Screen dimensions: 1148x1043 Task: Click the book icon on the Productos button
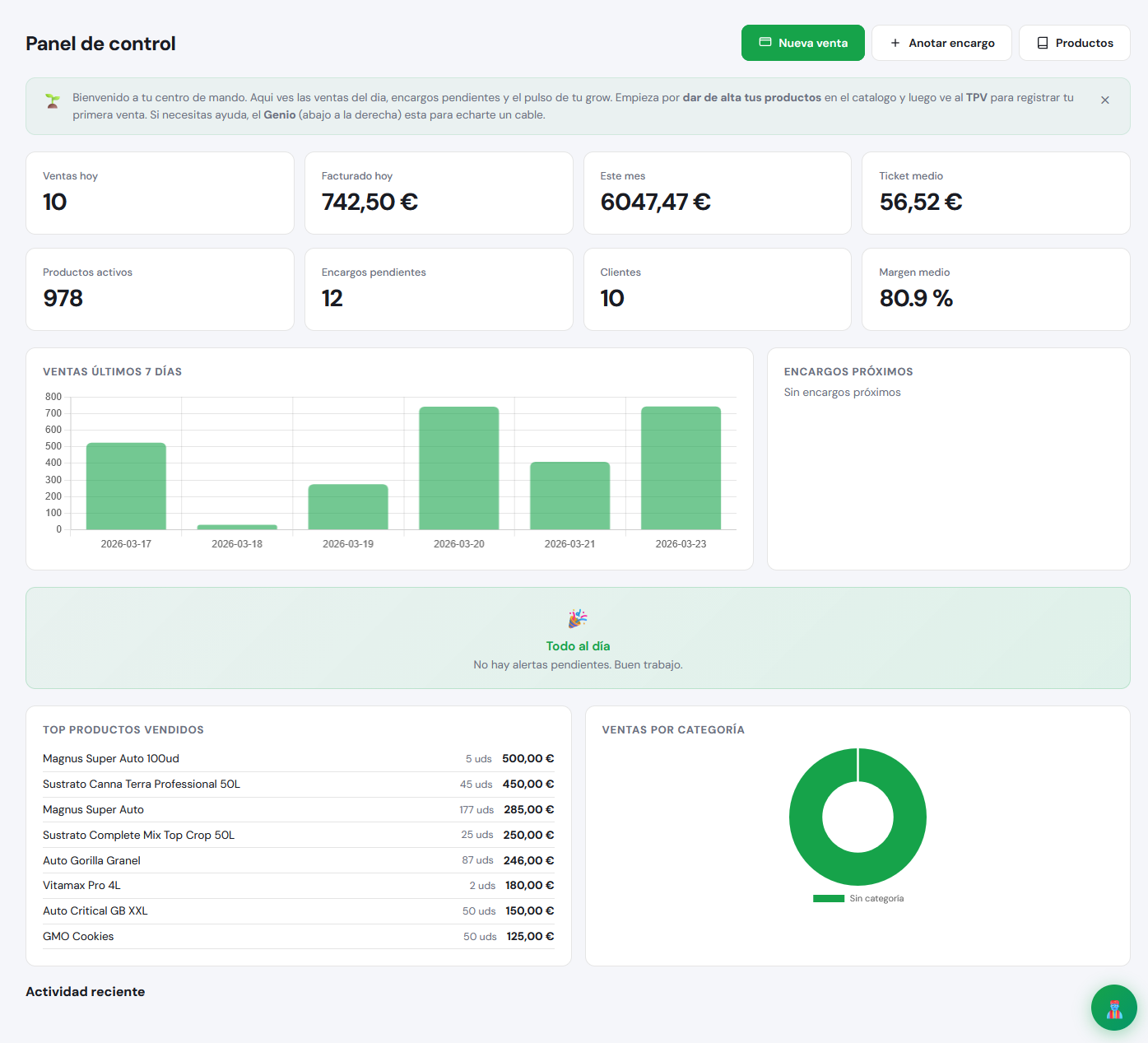1042,42
